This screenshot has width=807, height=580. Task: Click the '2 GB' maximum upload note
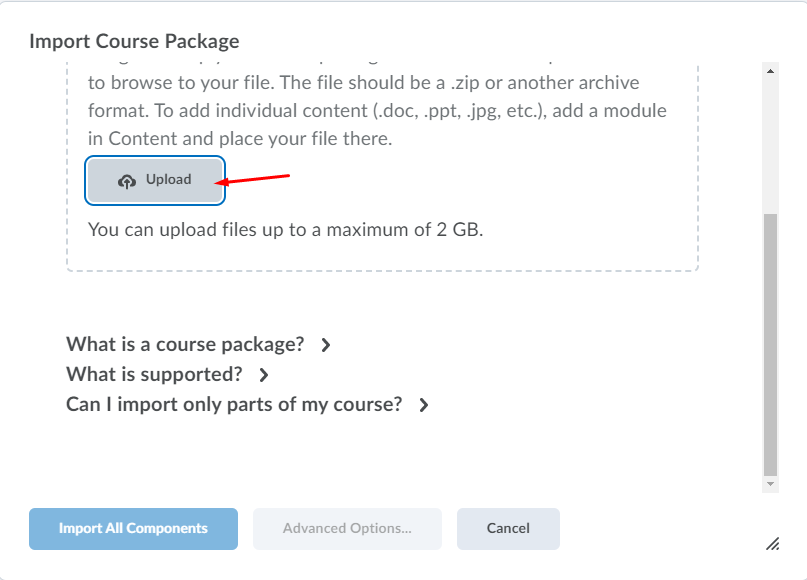285,229
